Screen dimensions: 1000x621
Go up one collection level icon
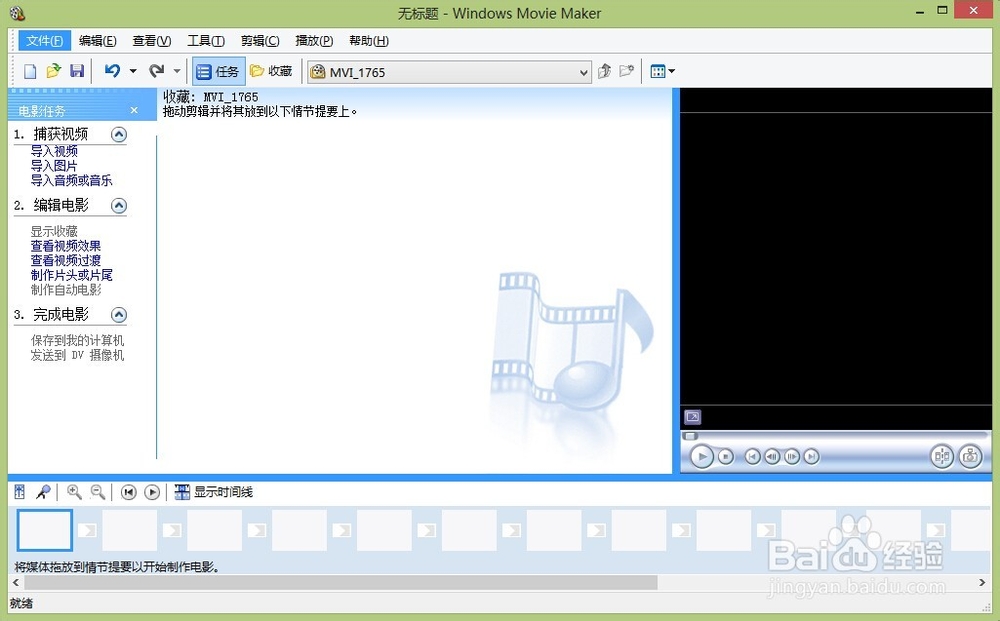point(604,71)
